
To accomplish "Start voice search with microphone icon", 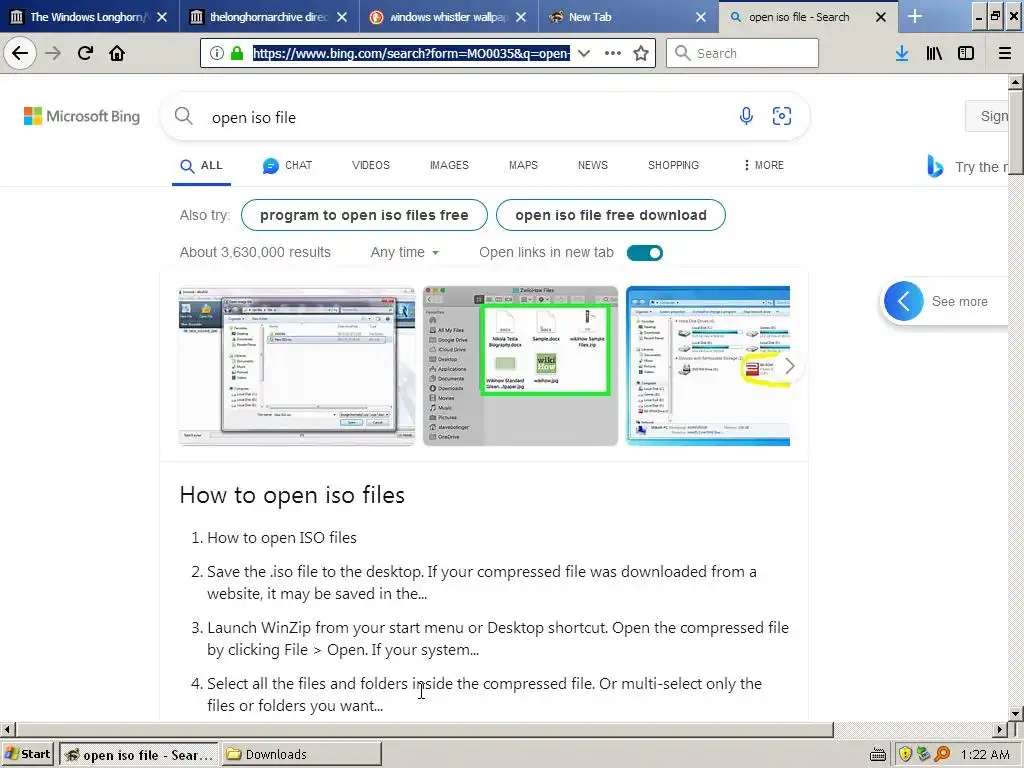I will tap(746, 116).
